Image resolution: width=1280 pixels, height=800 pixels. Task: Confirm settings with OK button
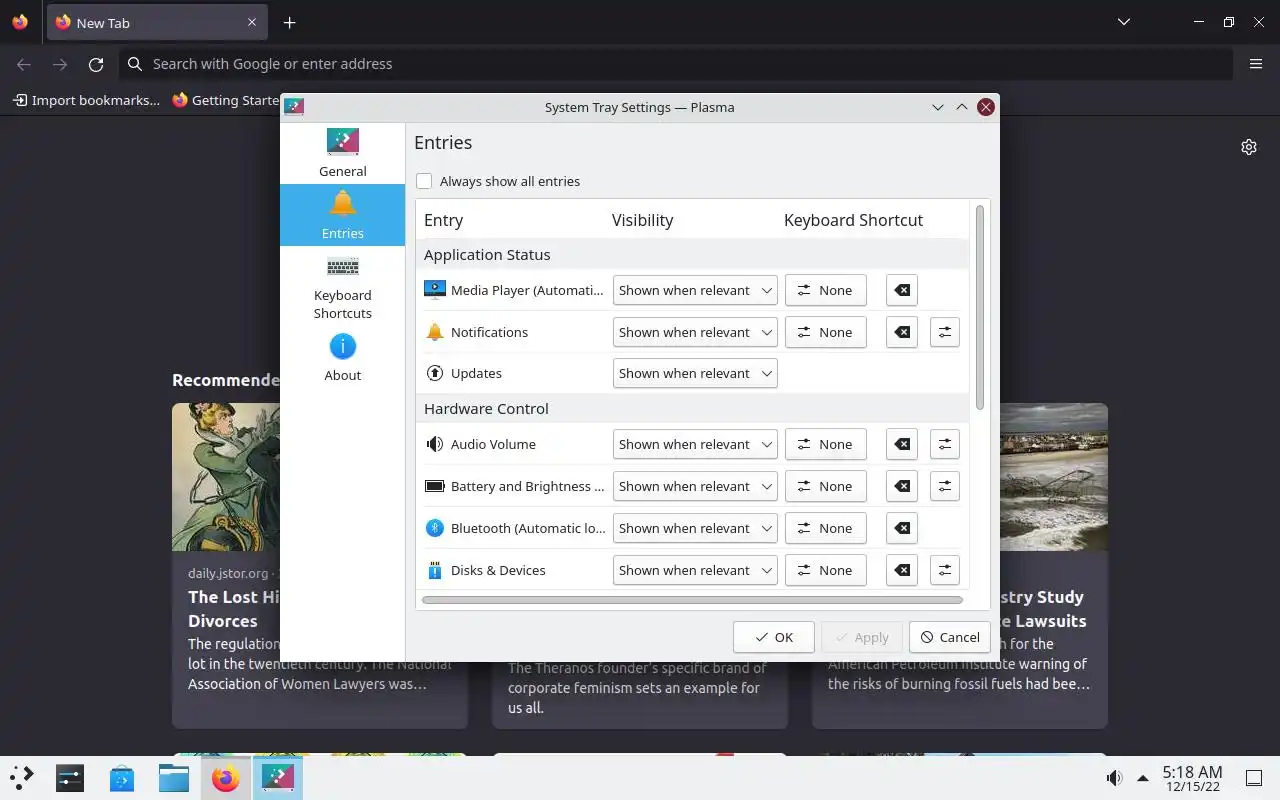pos(773,637)
